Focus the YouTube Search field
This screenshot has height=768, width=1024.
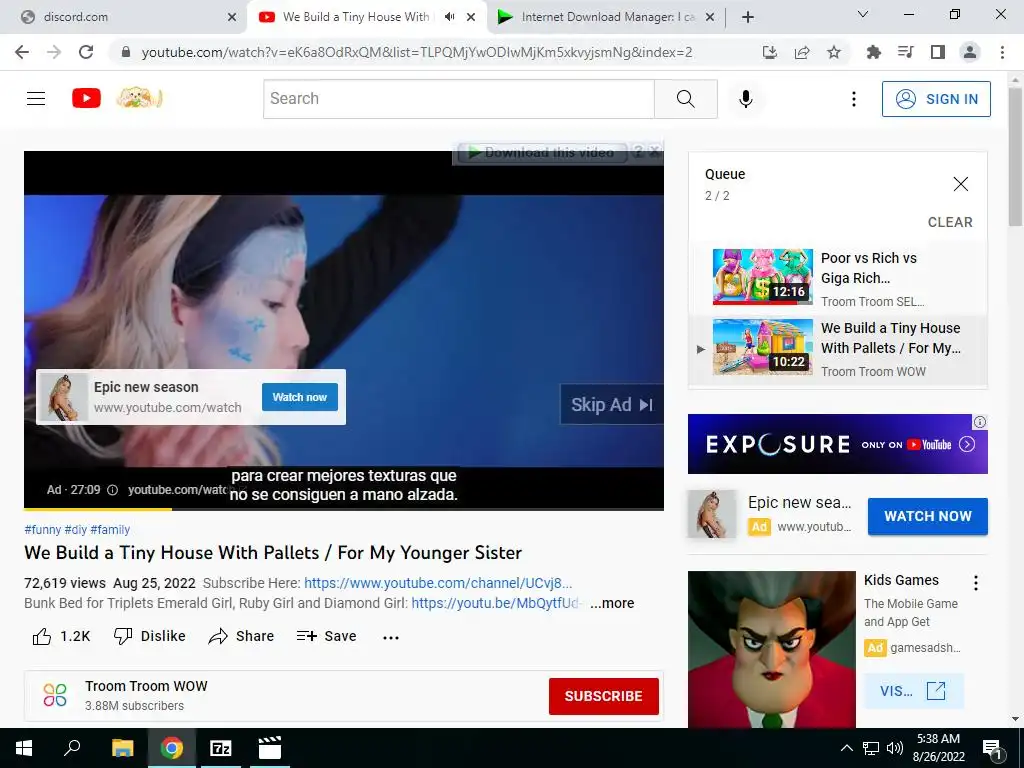(x=458, y=99)
